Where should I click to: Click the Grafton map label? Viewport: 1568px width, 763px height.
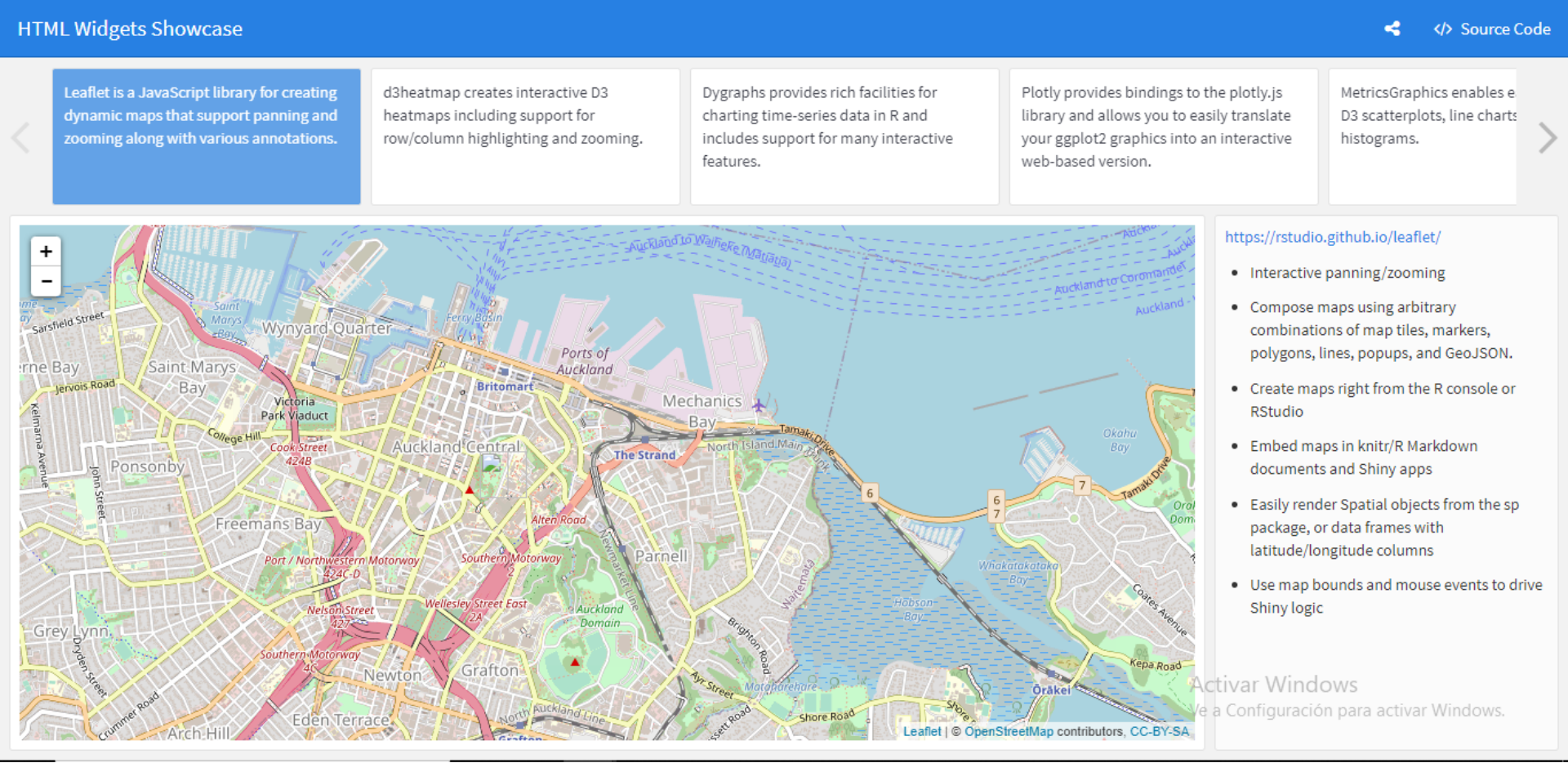pyautogui.click(x=490, y=670)
